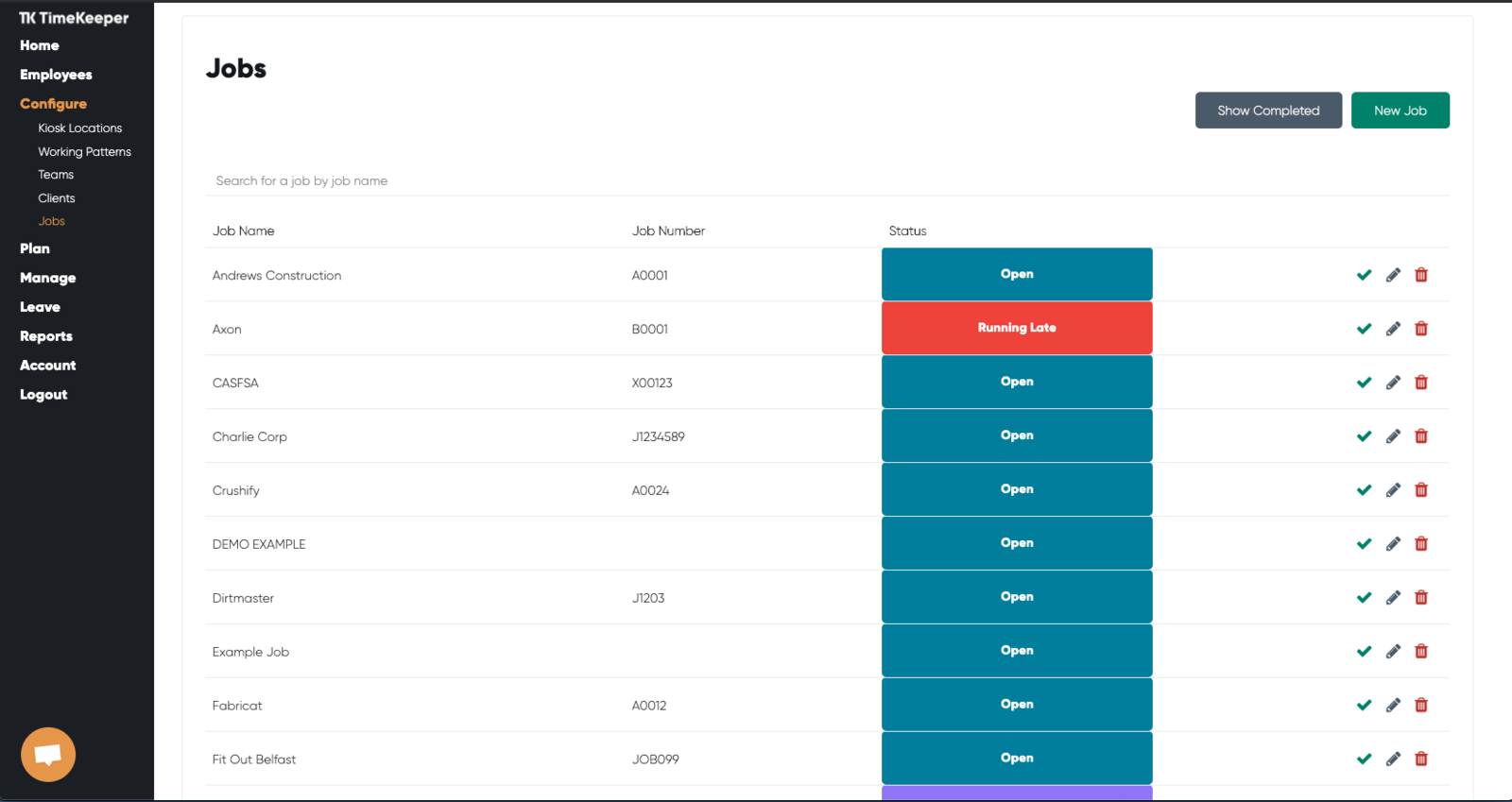Screen dimensions: 1512x802
Task: Edit the Dirtmaster job
Action: click(1393, 598)
